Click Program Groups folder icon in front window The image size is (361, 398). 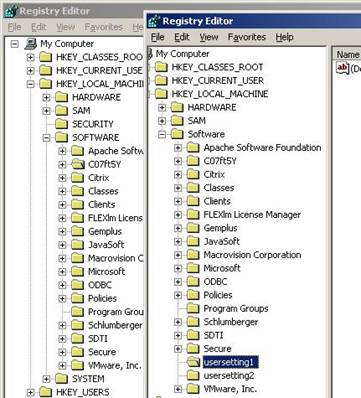click(193, 308)
